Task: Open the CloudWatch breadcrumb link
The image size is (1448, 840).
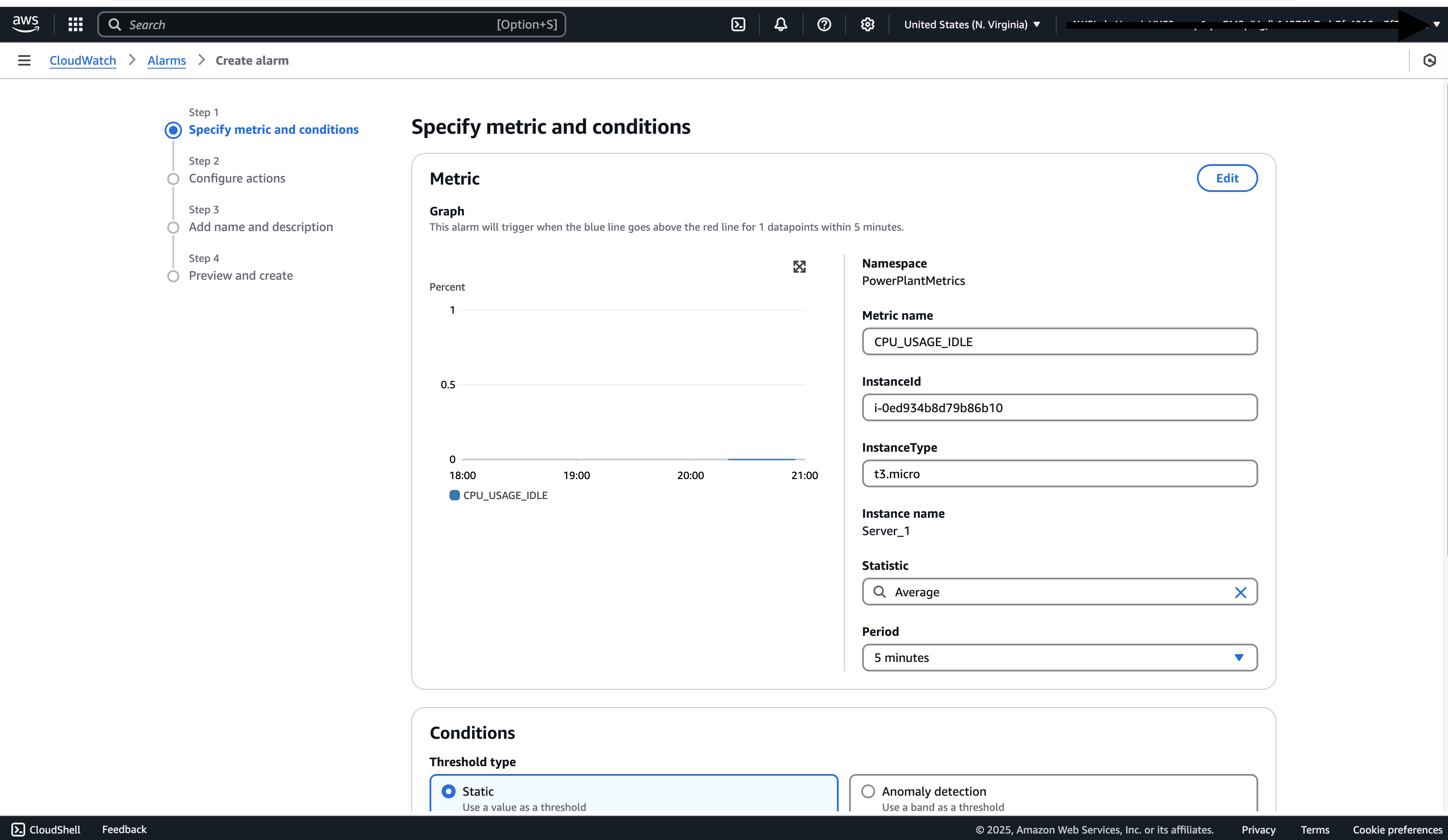Action: pos(83,60)
